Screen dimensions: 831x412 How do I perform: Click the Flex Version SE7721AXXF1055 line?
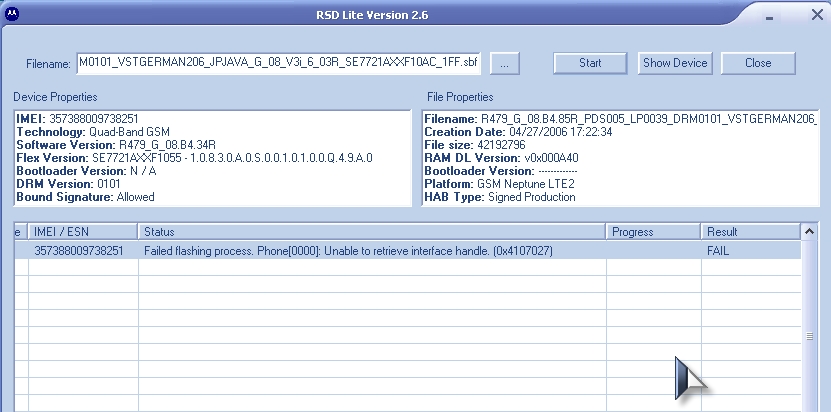[195, 158]
